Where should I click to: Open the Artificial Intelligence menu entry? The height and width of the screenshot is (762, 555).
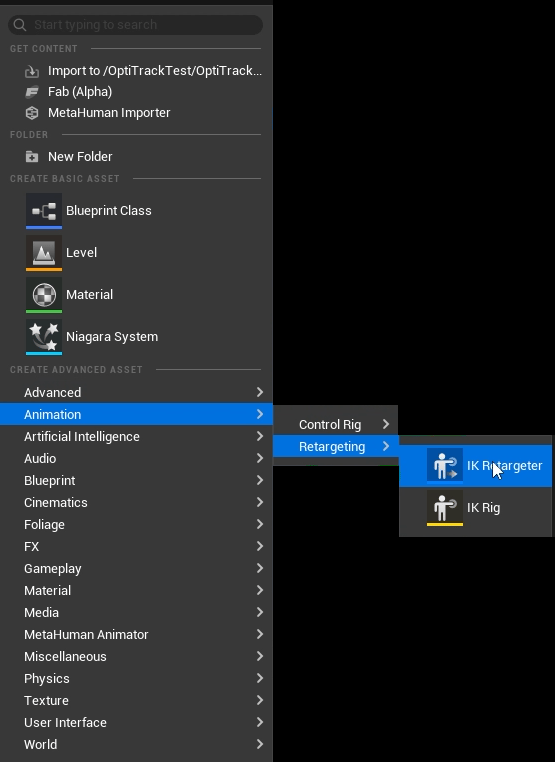click(136, 436)
